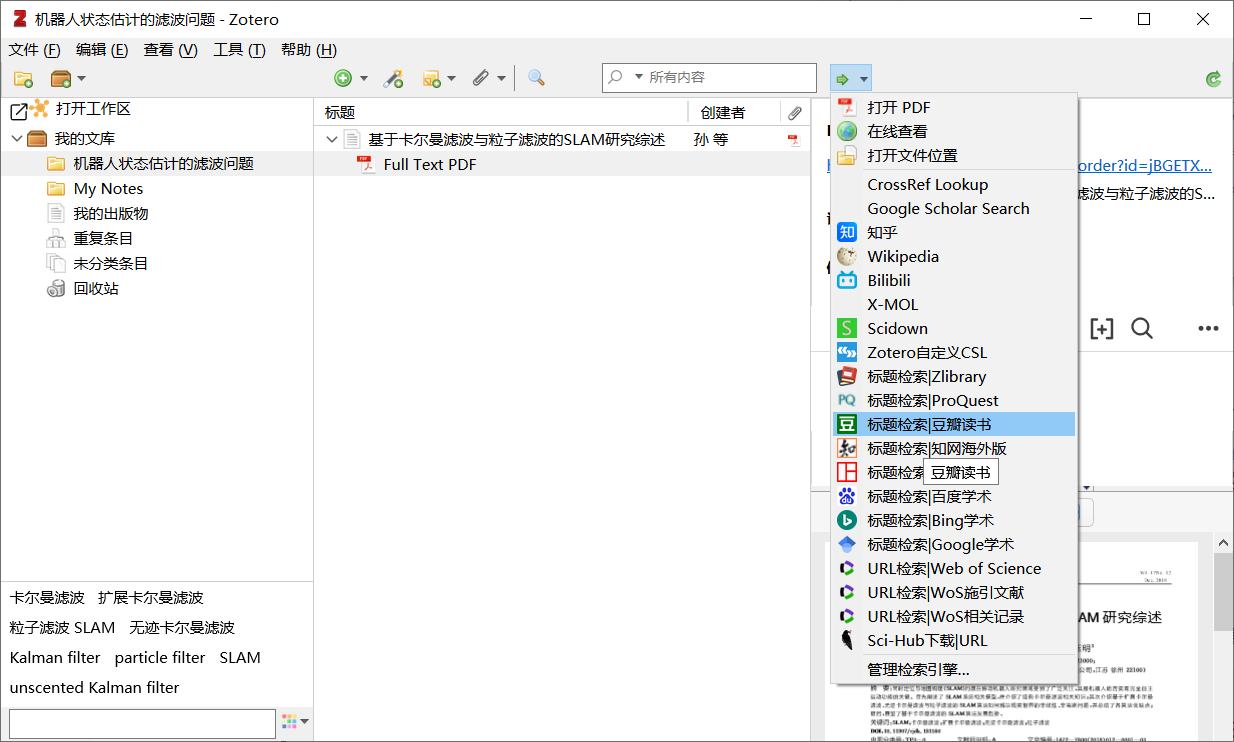Click the particle filter tag
This screenshot has height=742, width=1234.
(x=160, y=657)
